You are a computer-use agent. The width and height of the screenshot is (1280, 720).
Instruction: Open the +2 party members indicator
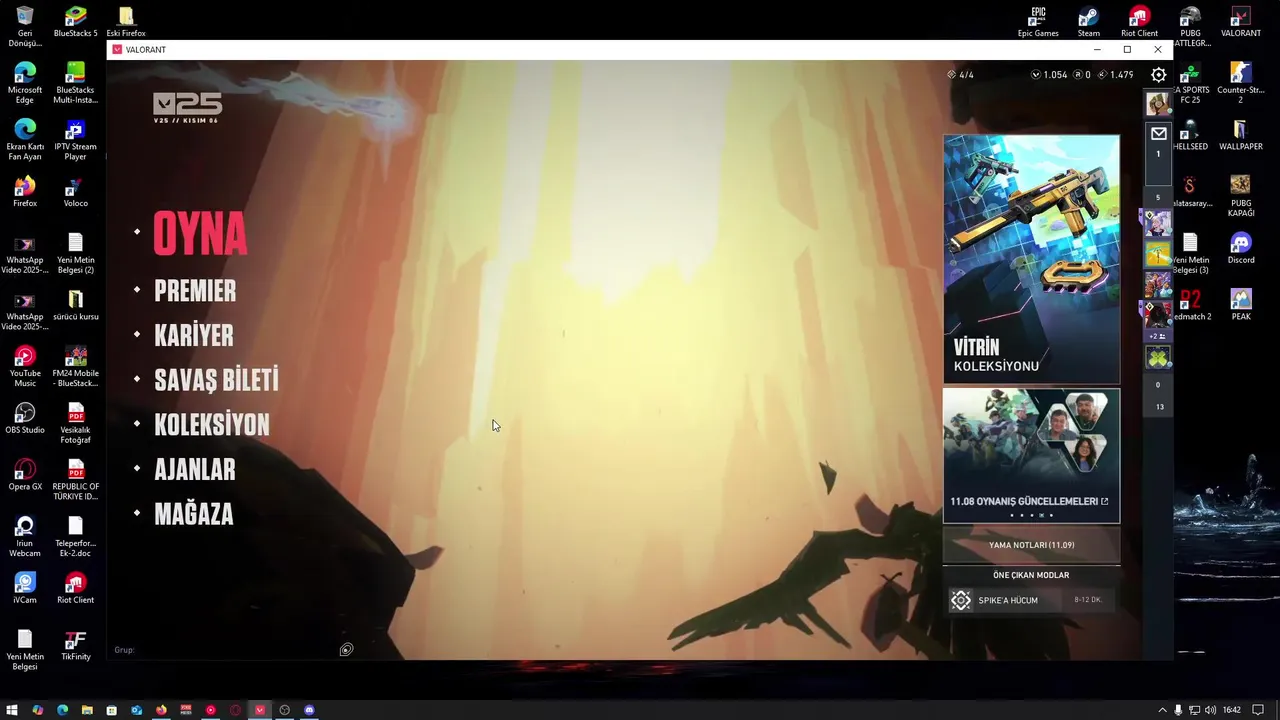1158,337
